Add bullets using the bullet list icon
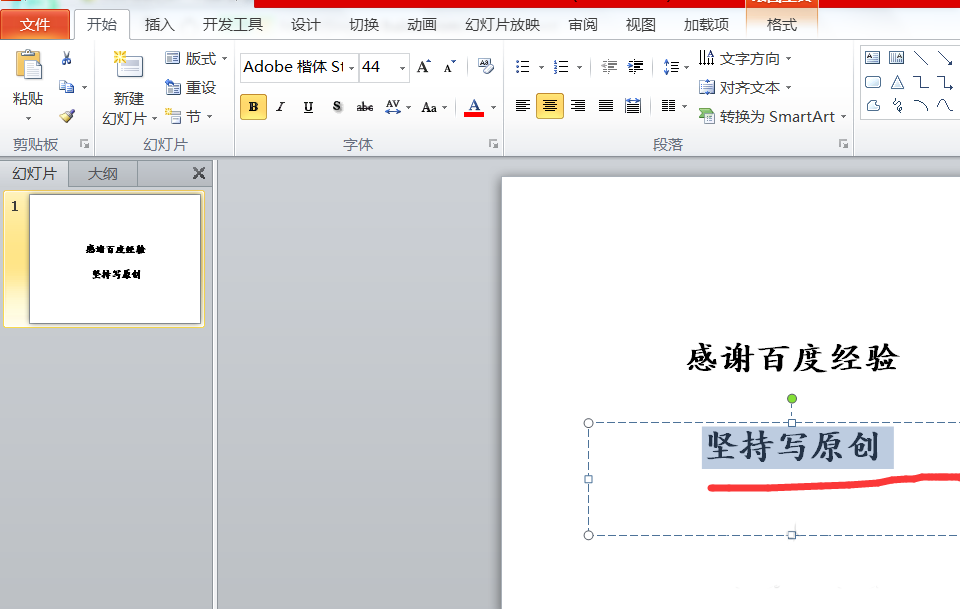 [523, 66]
